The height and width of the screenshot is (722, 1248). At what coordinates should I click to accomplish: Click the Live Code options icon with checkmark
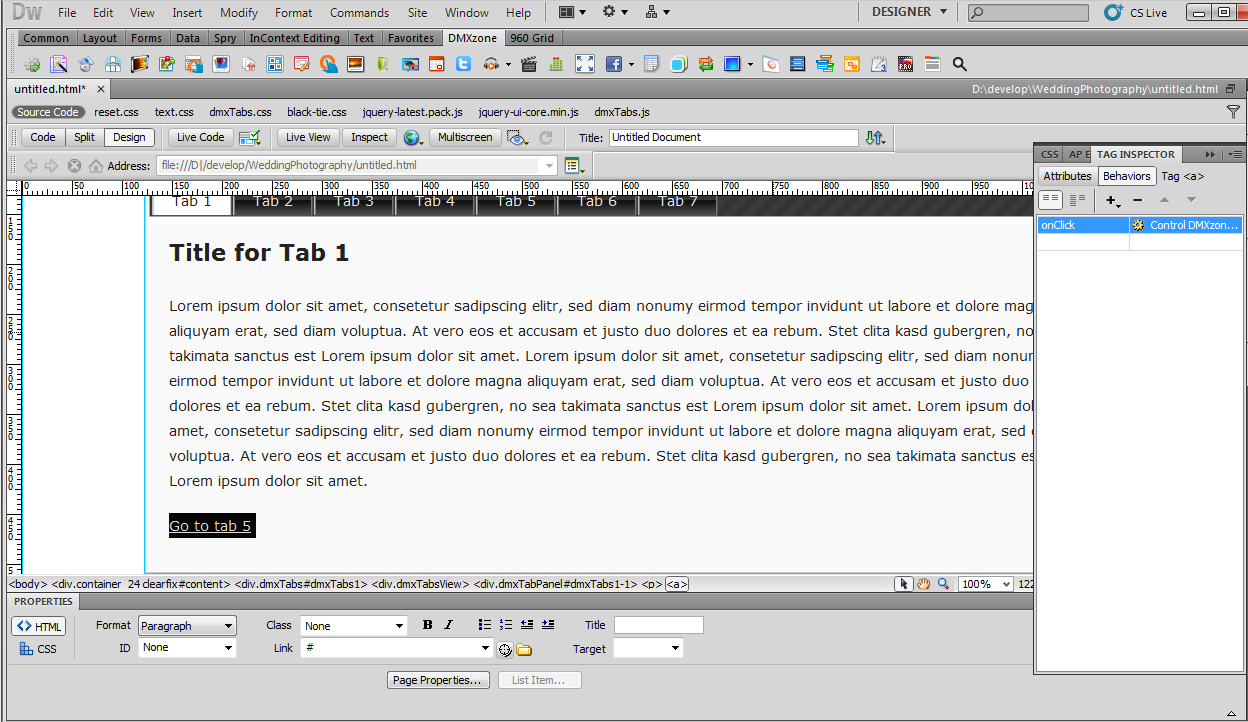[250, 137]
